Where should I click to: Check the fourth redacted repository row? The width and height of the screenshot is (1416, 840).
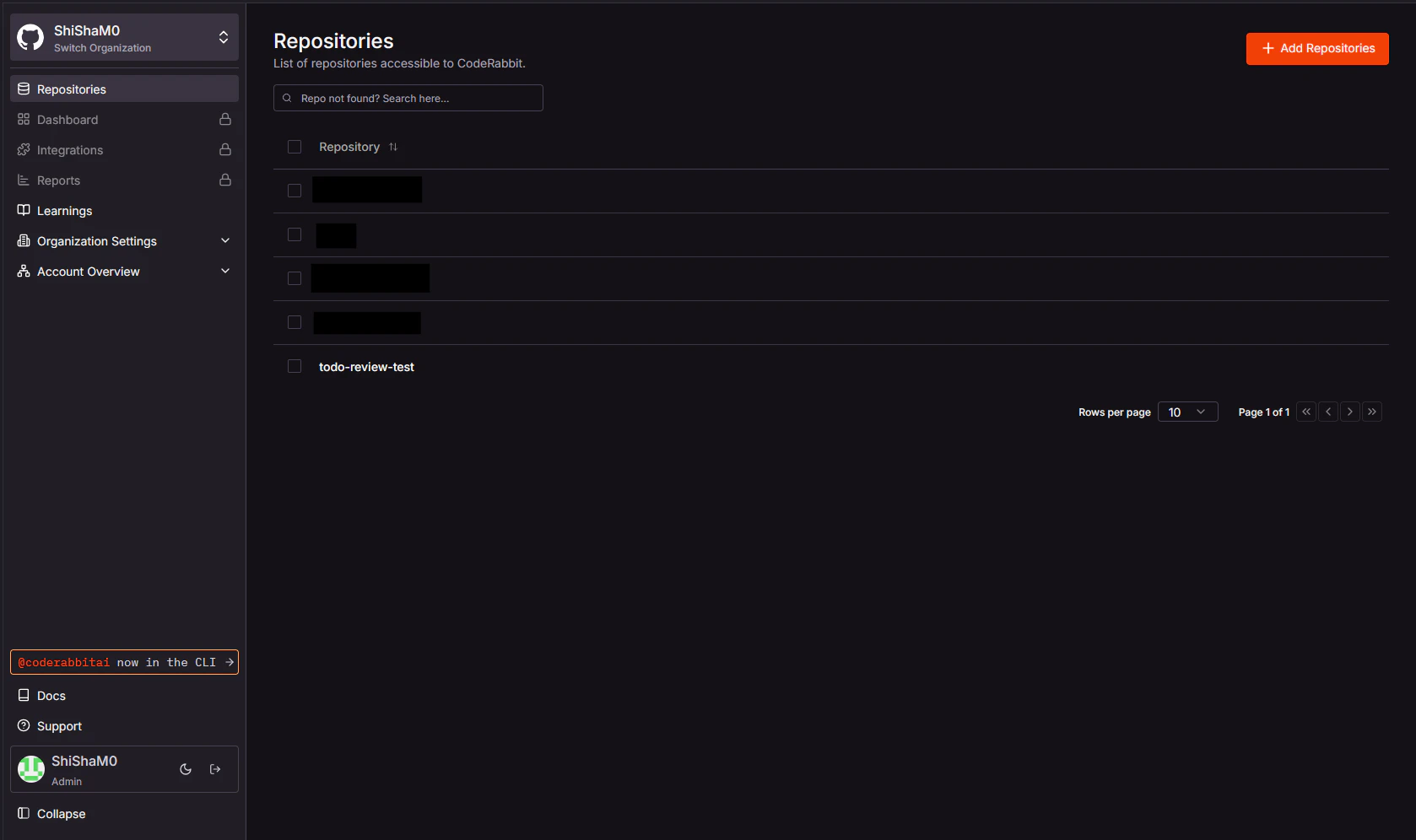pos(295,322)
